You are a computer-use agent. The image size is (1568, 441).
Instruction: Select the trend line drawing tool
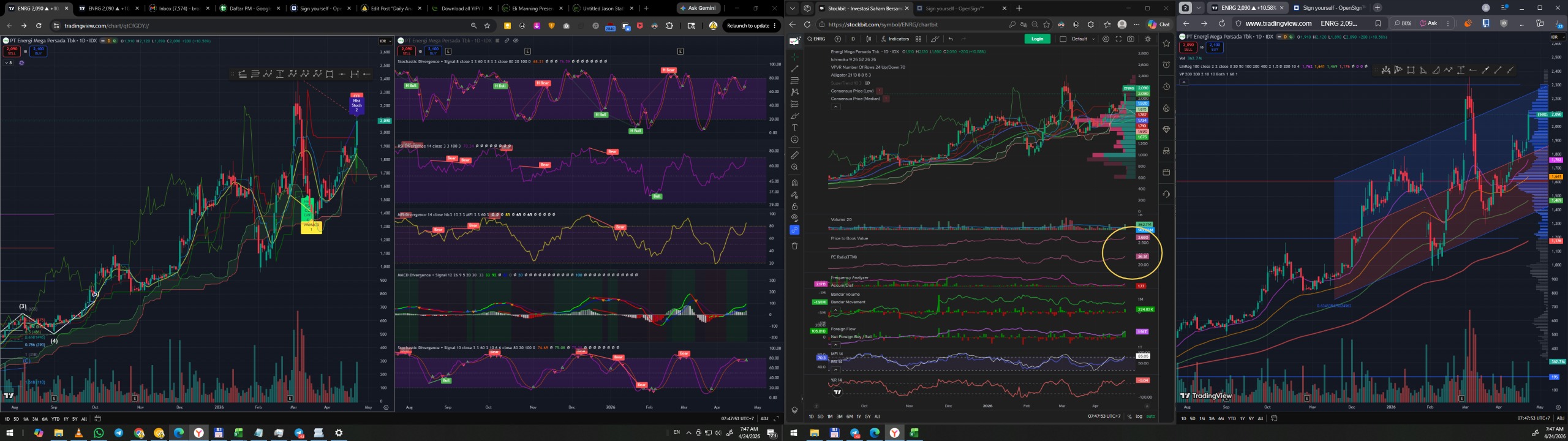pos(794,69)
